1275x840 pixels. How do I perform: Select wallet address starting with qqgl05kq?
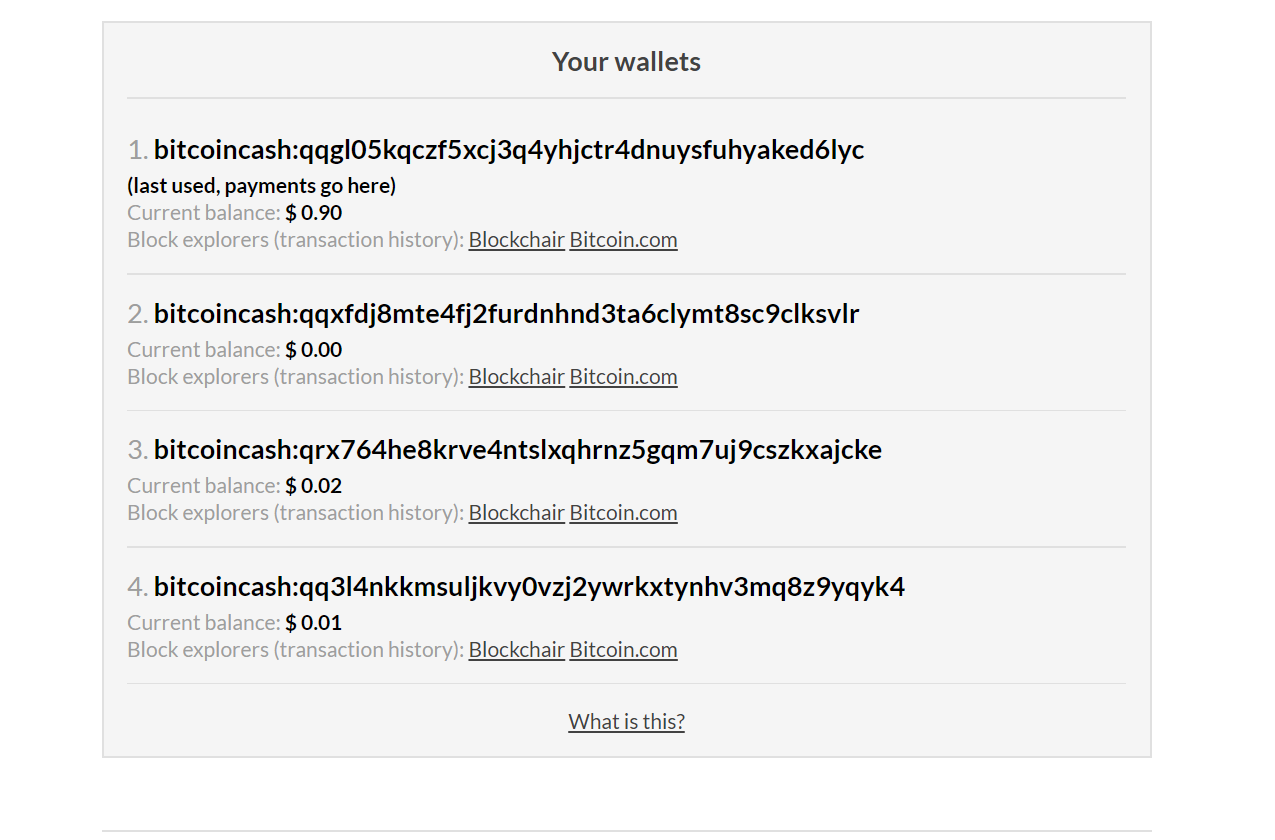(509, 150)
